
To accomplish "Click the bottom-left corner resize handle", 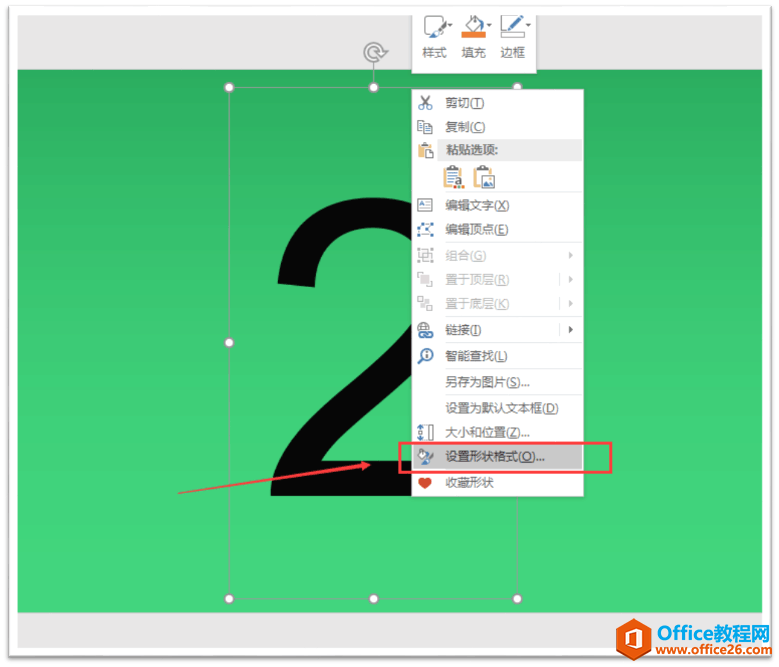I will pos(229,599).
